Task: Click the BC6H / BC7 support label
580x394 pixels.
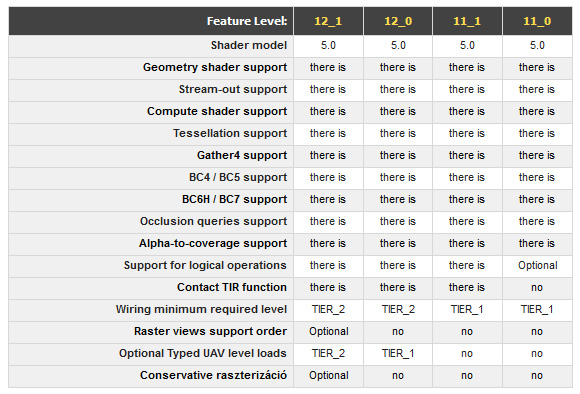Action: click(234, 199)
